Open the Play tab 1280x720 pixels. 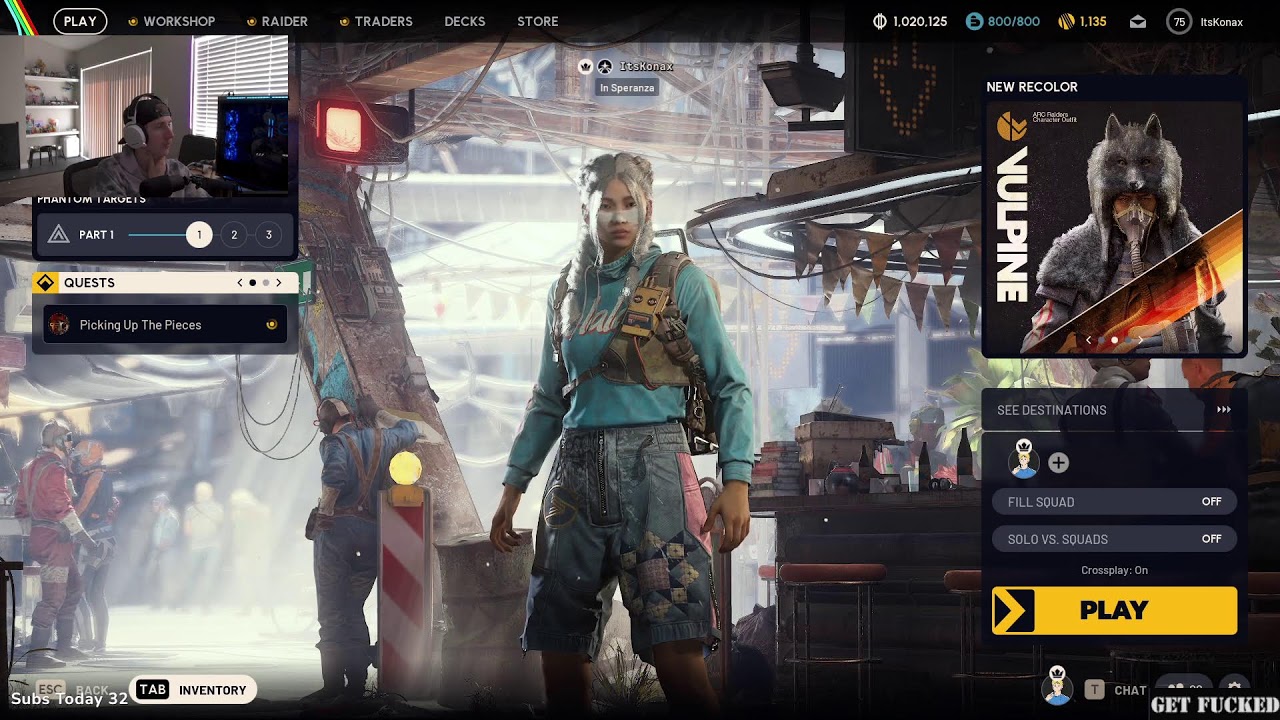80,21
